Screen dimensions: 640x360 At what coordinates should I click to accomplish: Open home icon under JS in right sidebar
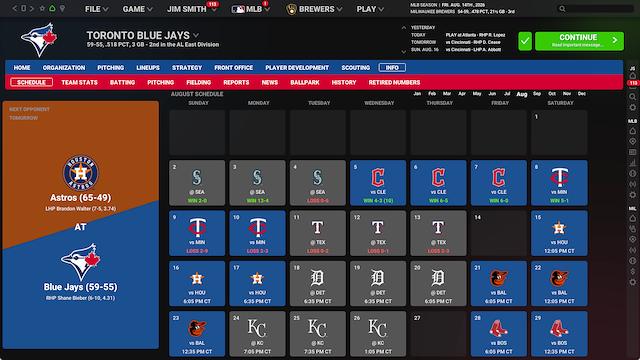click(x=632, y=76)
